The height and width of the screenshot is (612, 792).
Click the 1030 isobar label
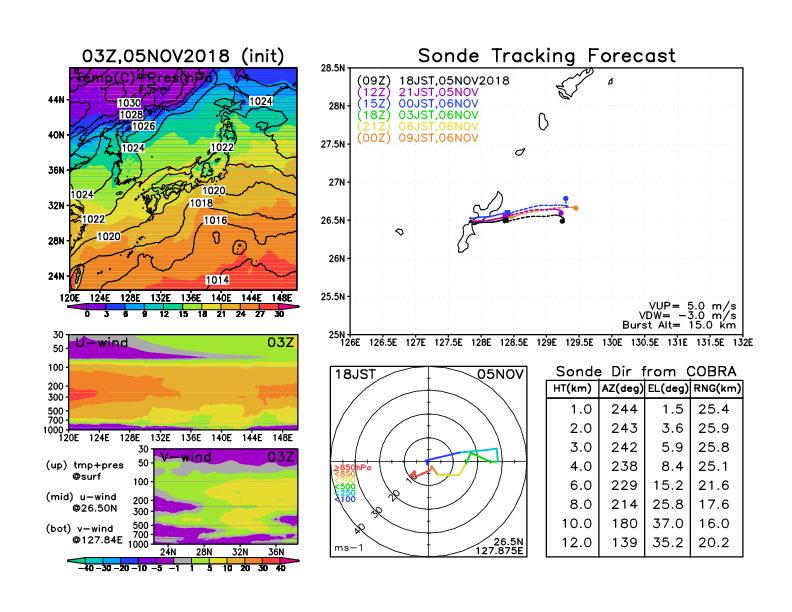(x=129, y=103)
